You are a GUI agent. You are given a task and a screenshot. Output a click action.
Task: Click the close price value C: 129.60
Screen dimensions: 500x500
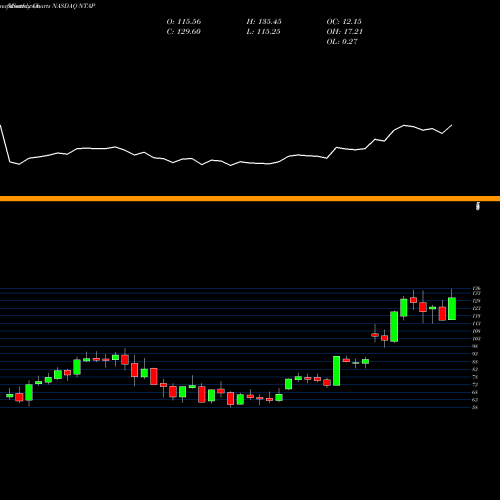184,32
